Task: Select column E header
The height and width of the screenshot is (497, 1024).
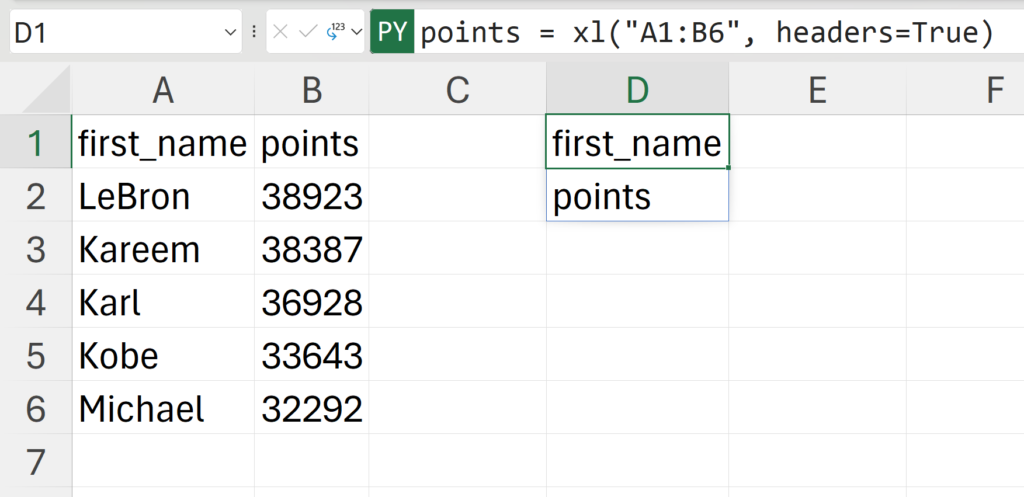Action: [817, 91]
